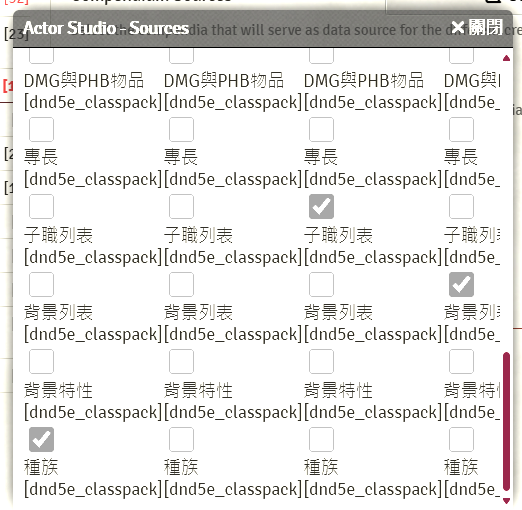Toggle 種族 checkbox in the second column
The width and height of the screenshot is (522, 510).
(181, 439)
